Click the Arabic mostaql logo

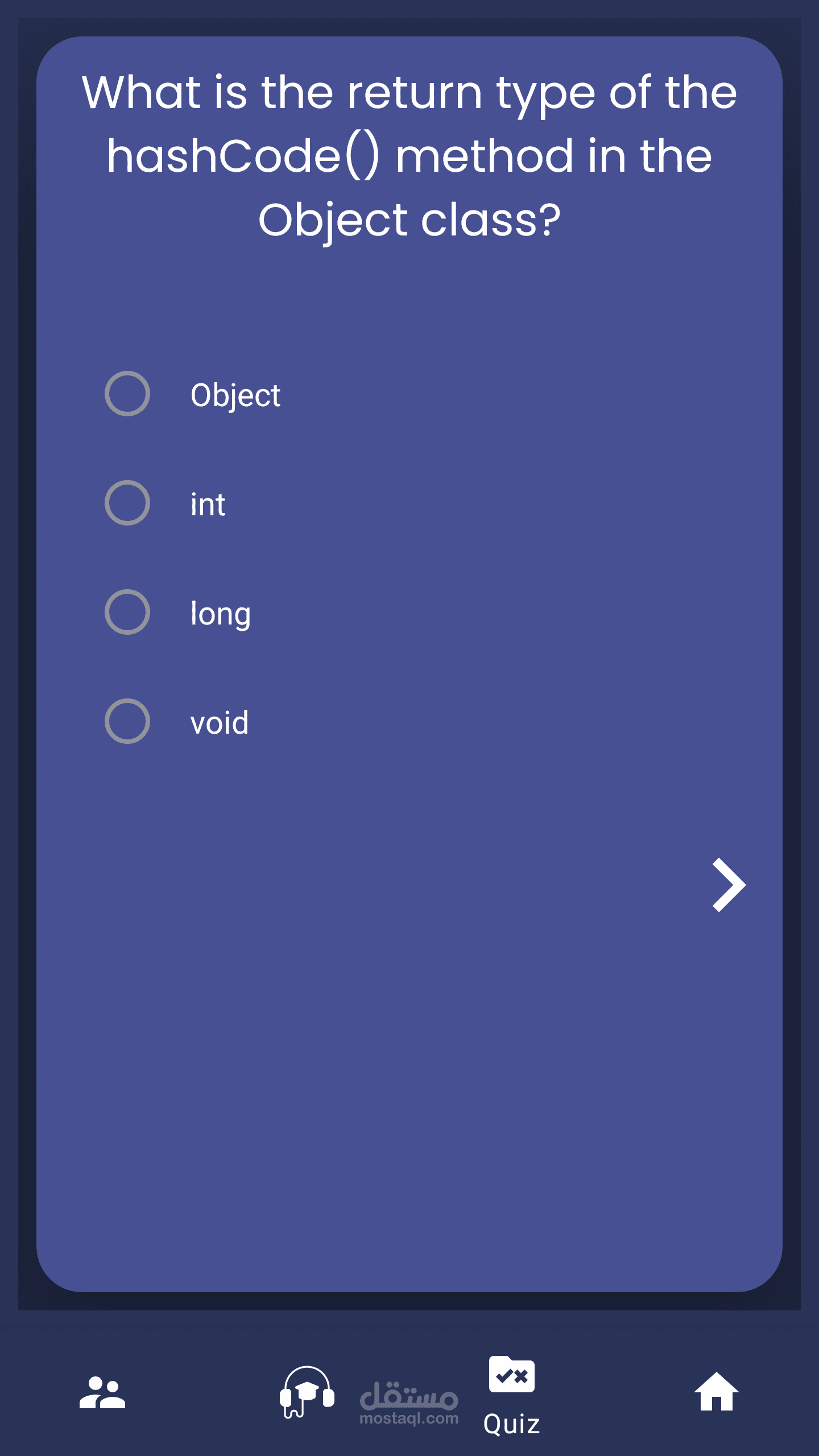(x=409, y=1395)
